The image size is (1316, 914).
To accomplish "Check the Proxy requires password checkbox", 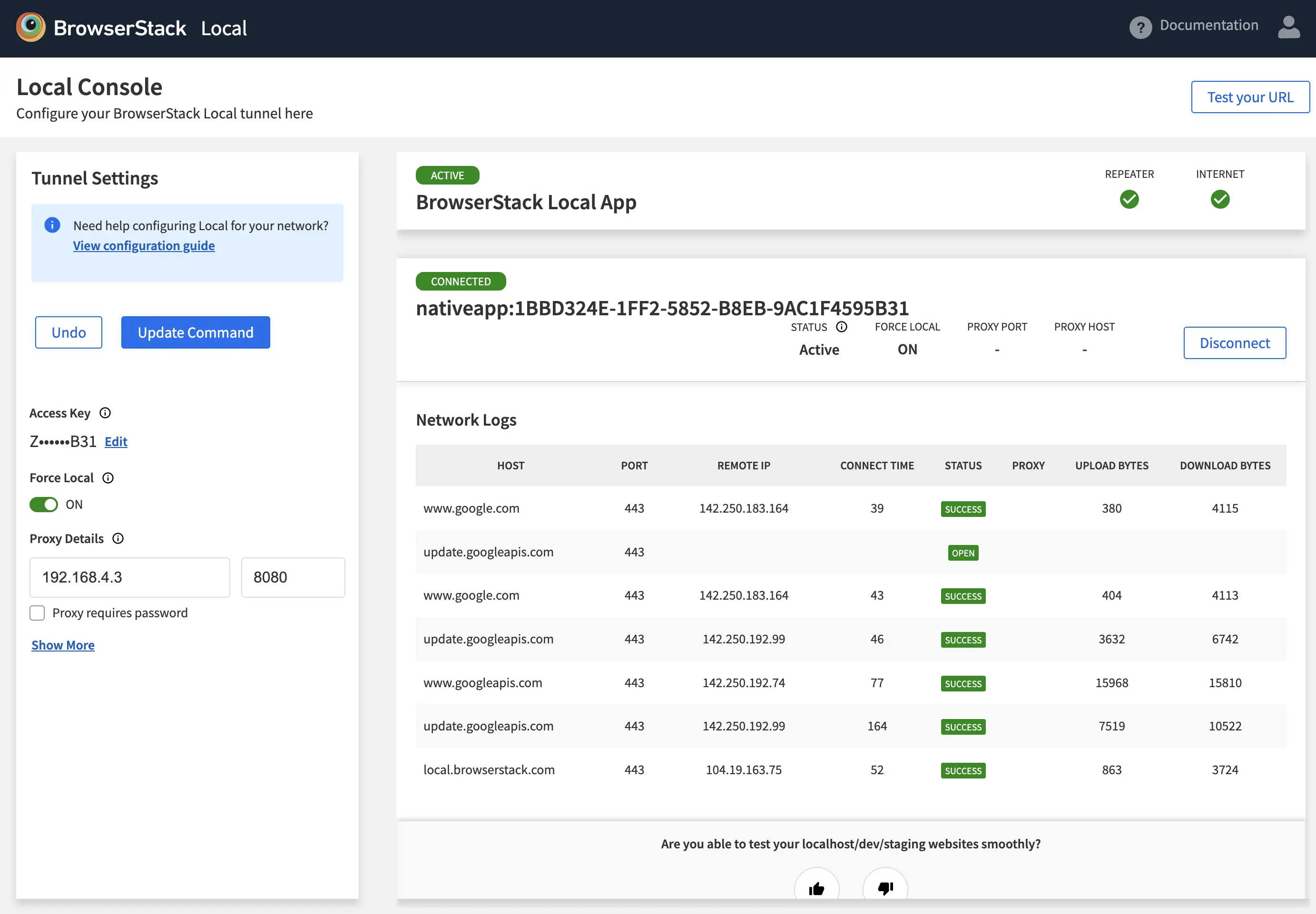I will point(37,613).
